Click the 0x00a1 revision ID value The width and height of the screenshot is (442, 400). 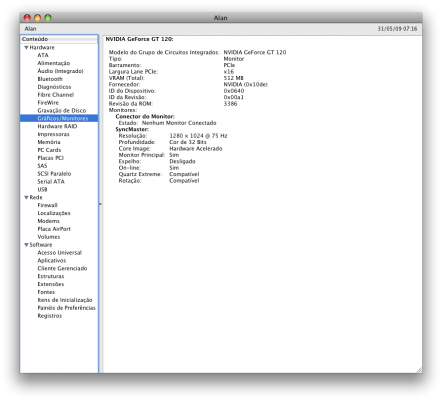(x=234, y=97)
